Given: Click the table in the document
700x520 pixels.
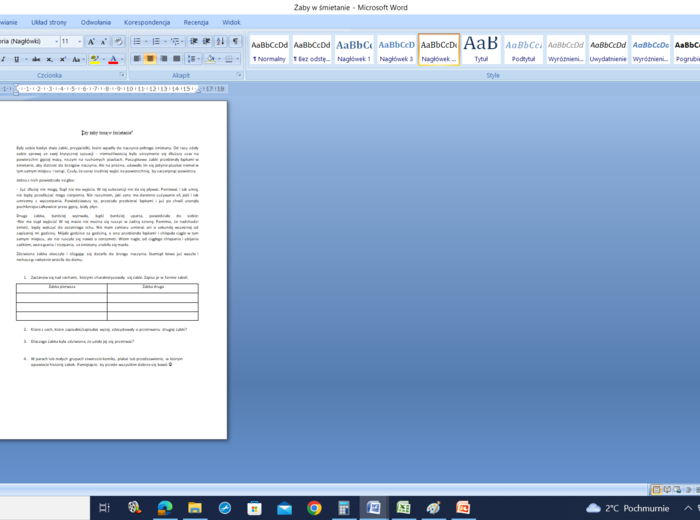Looking at the screenshot, I should pos(107,300).
